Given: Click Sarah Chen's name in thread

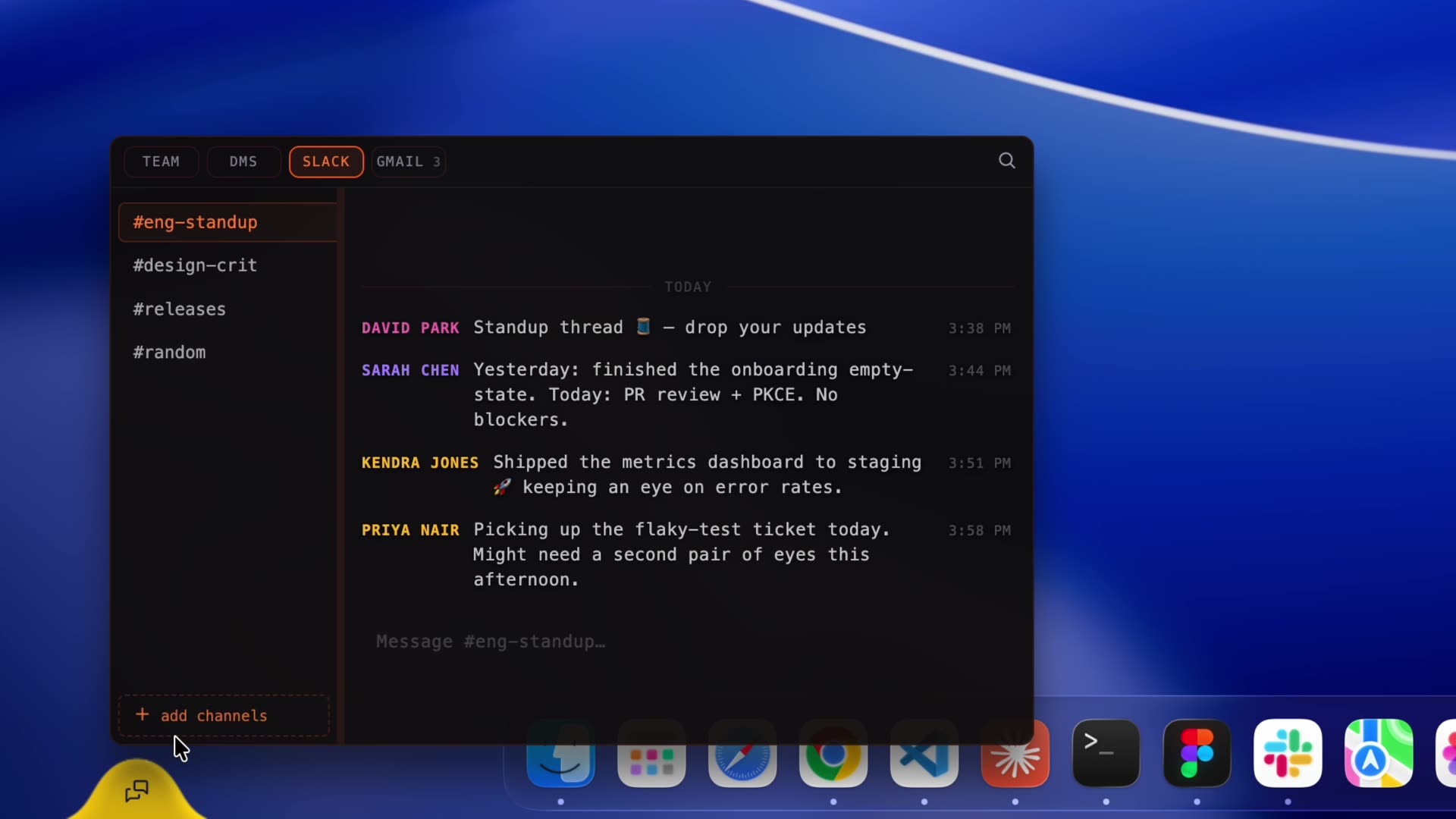Looking at the screenshot, I should pos(410,370).
